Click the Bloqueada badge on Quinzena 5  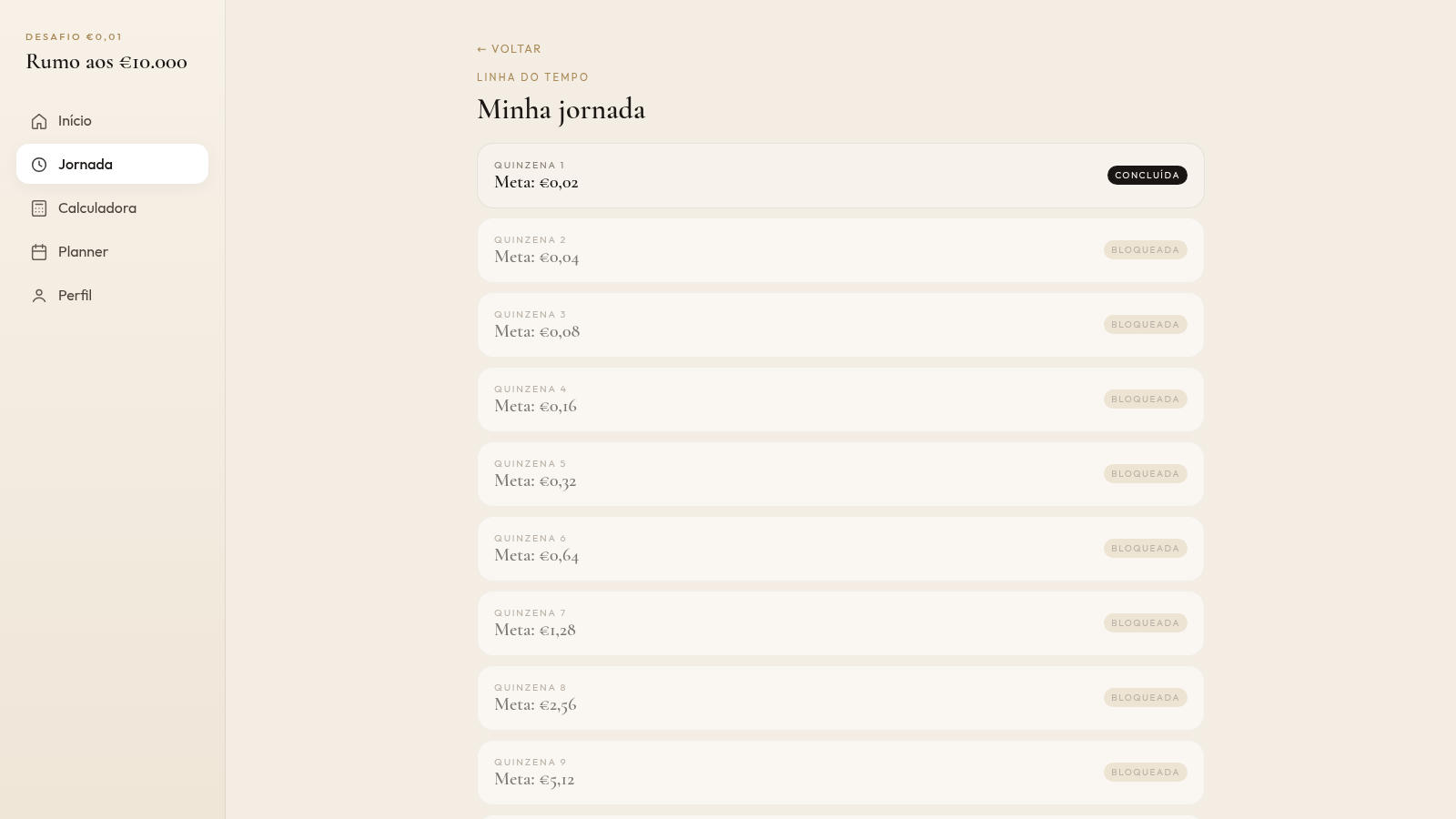pos(1145,473)
